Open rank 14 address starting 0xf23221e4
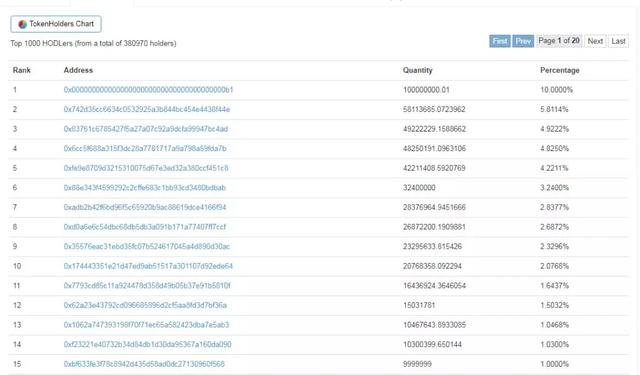The height and width of the screenshot is (375, 640). tap(147, 344)
